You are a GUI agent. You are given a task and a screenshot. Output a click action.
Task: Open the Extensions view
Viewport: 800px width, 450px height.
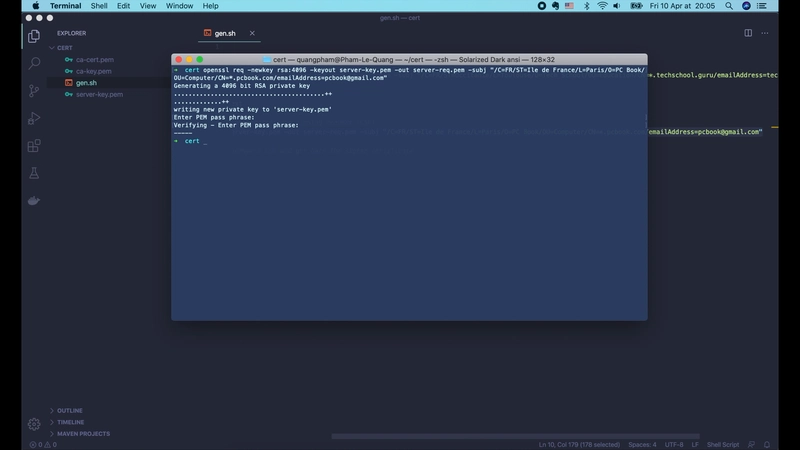pos(34,145)
